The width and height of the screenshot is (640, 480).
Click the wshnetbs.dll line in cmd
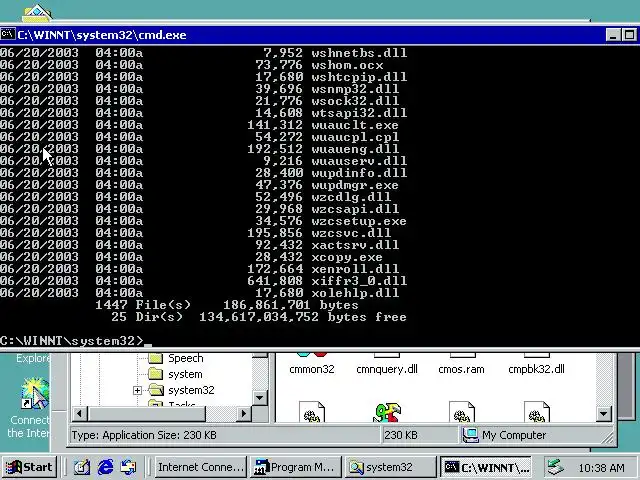(204, 53)
